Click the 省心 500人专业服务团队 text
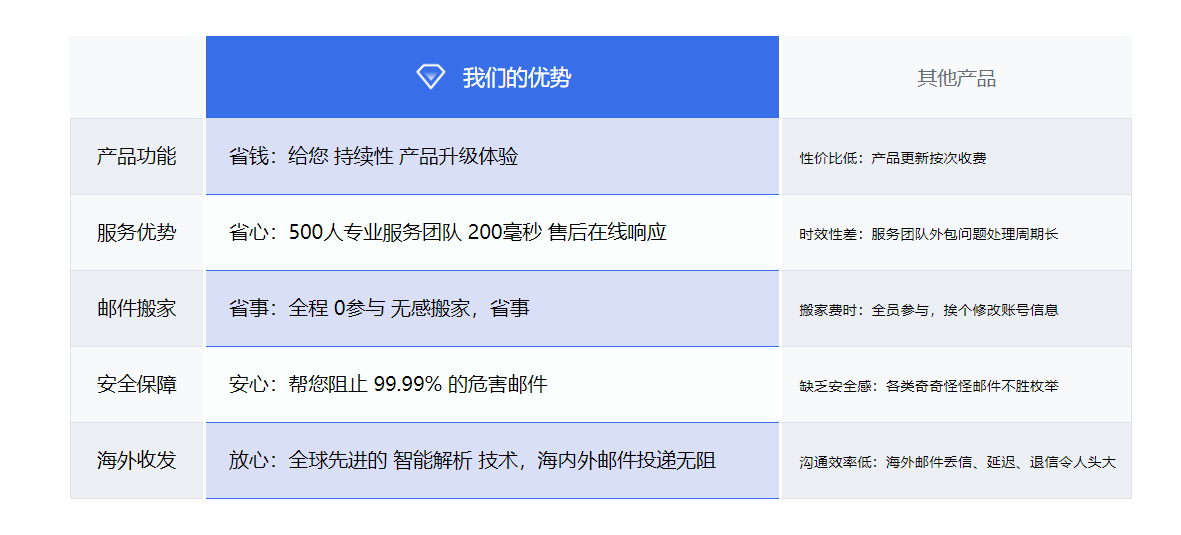The image size is (1181, 535). pos(447,233)
